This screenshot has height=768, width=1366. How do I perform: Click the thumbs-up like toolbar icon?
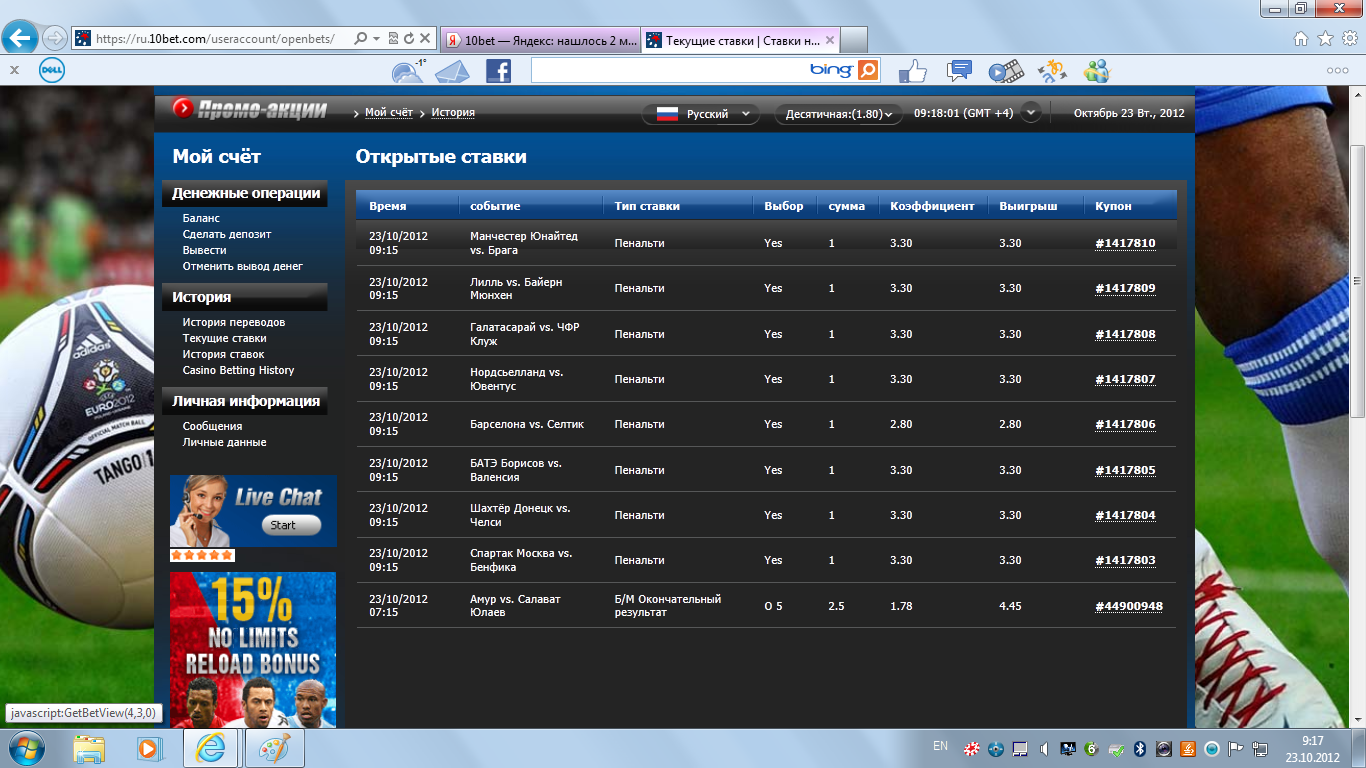(x=912, y=70)
